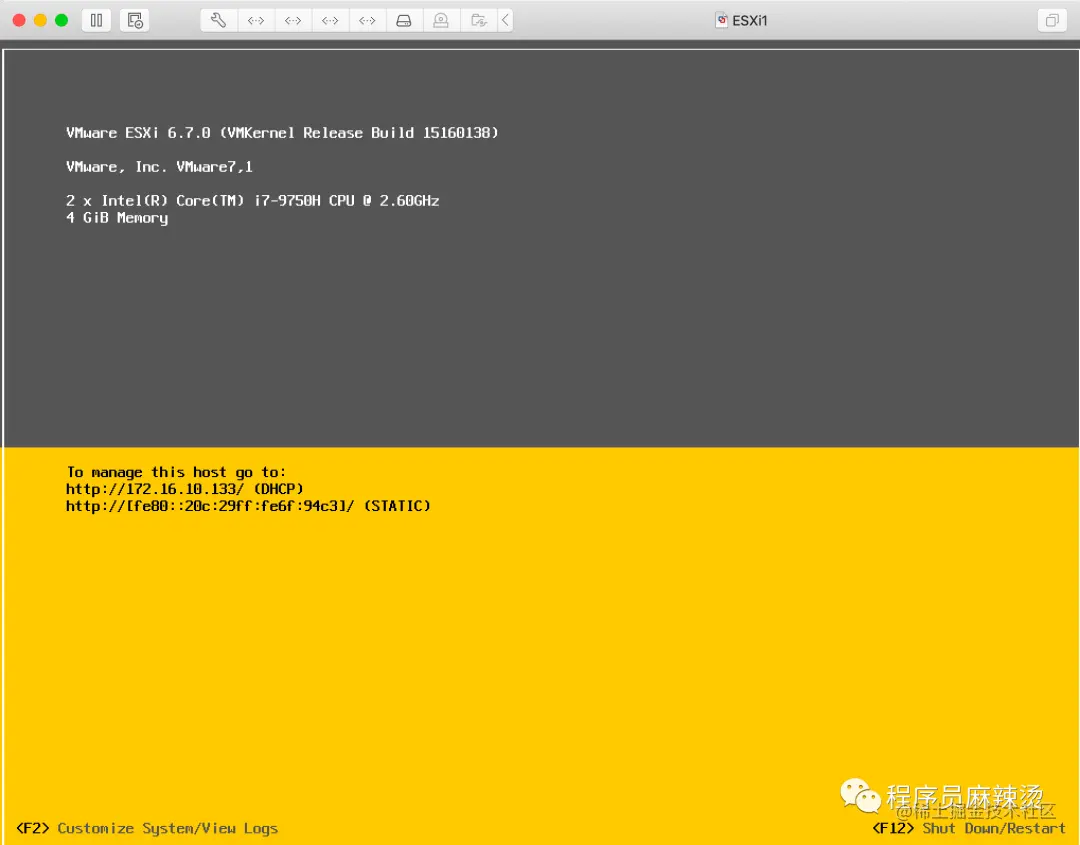Open virtual machine settings wrench icon
1080x845 pixels.
(218, 21)
